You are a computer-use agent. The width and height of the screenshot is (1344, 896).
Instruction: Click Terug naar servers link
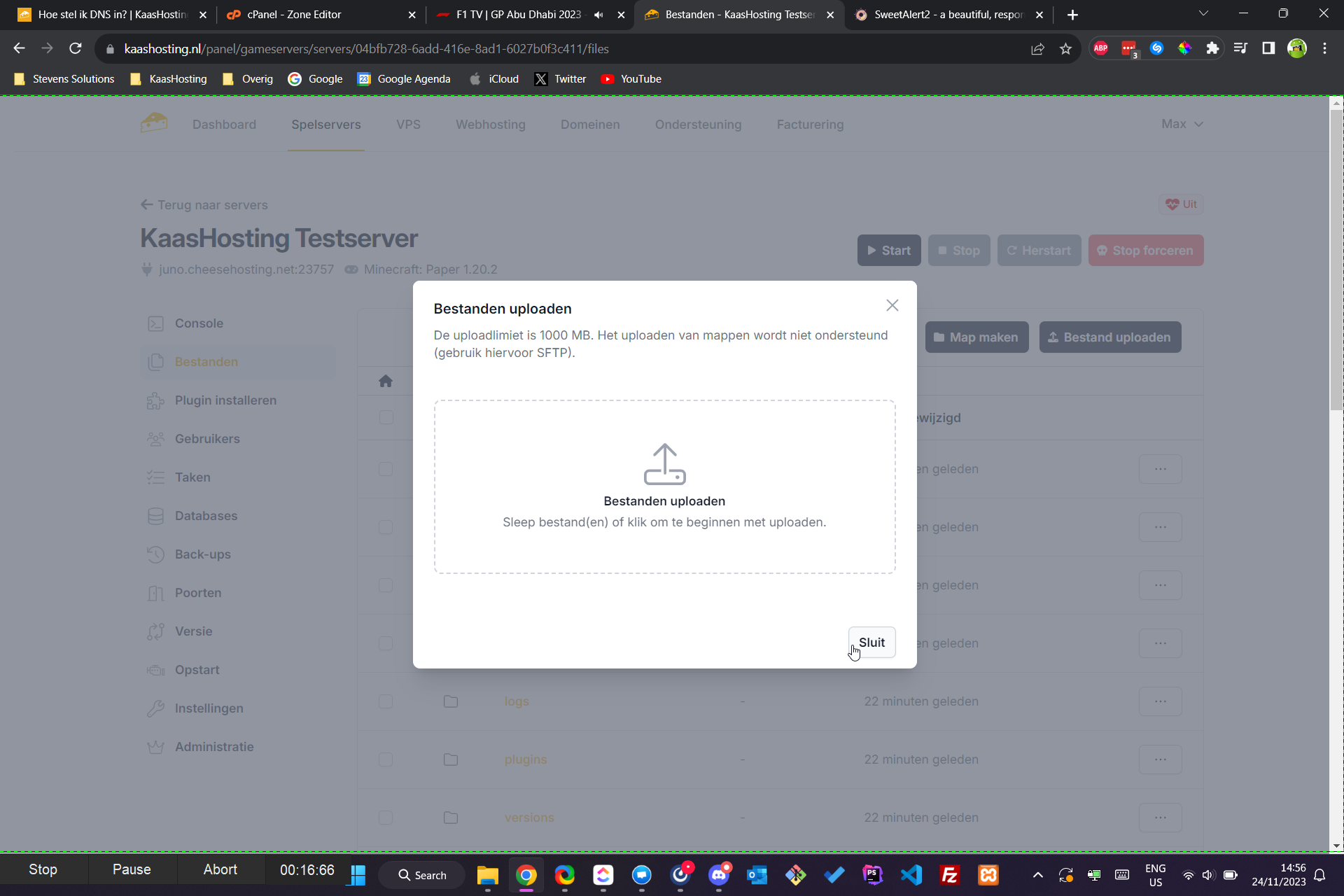click(204, 205)
